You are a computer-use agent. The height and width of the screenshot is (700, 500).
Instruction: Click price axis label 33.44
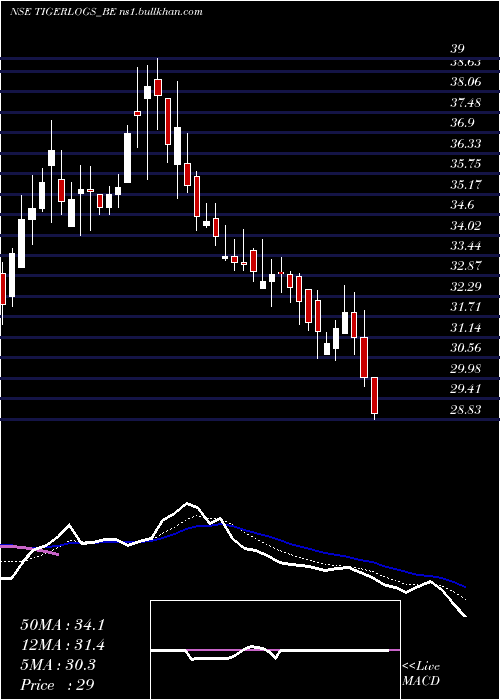[465, 246]
